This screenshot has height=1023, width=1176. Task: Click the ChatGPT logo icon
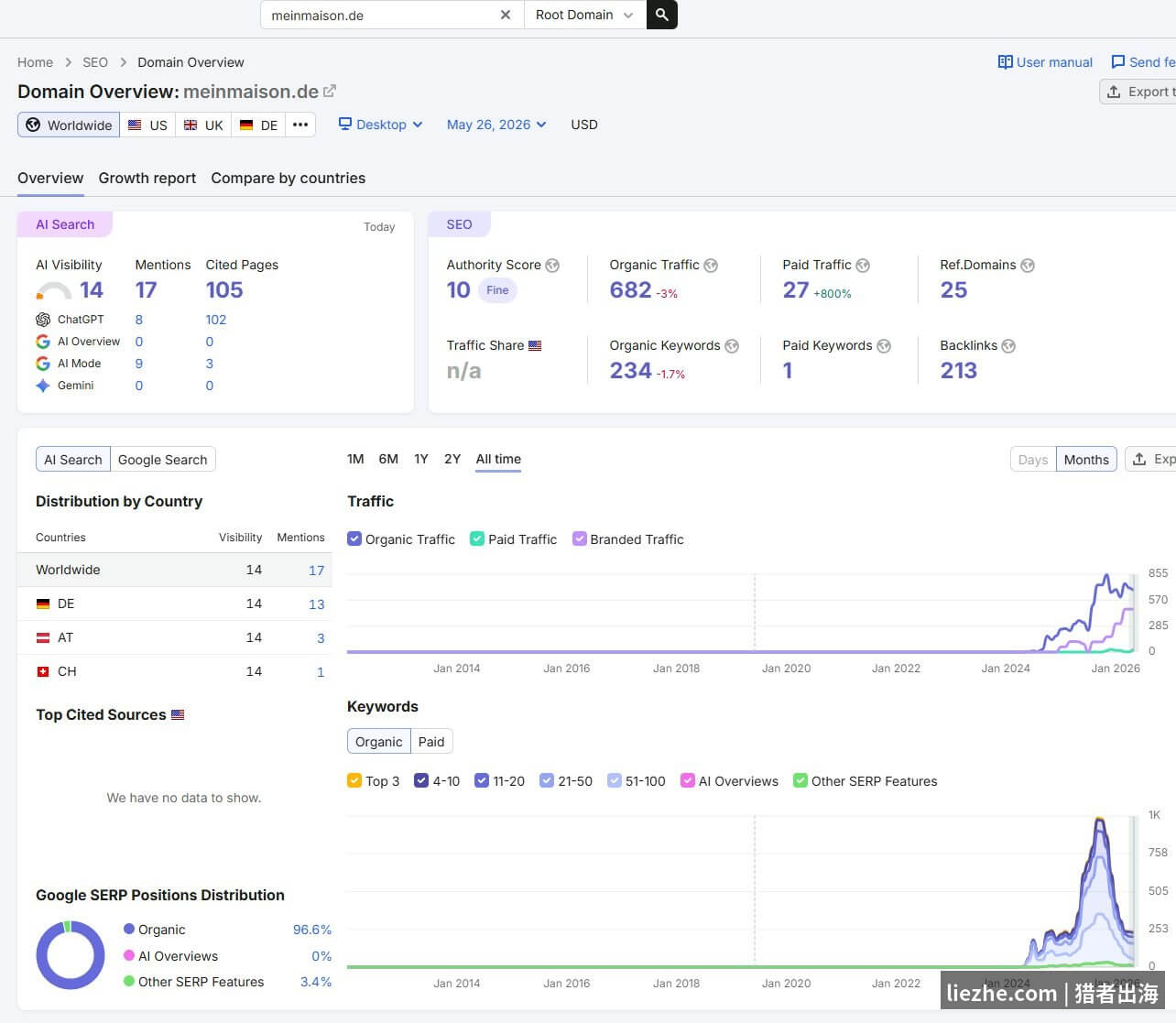pyautogui.click(x=43, y=320)
